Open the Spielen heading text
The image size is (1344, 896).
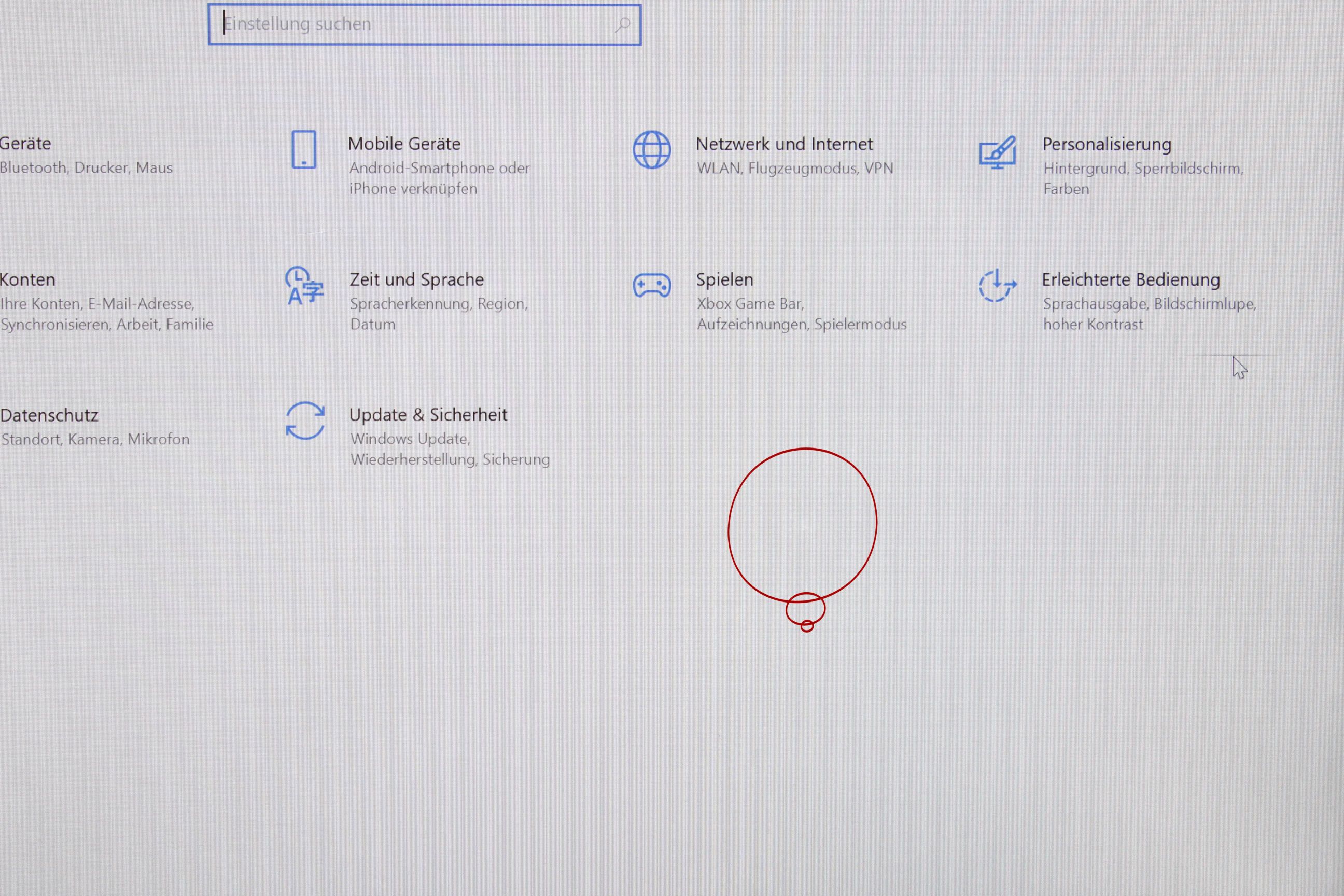tap(724, 279)
